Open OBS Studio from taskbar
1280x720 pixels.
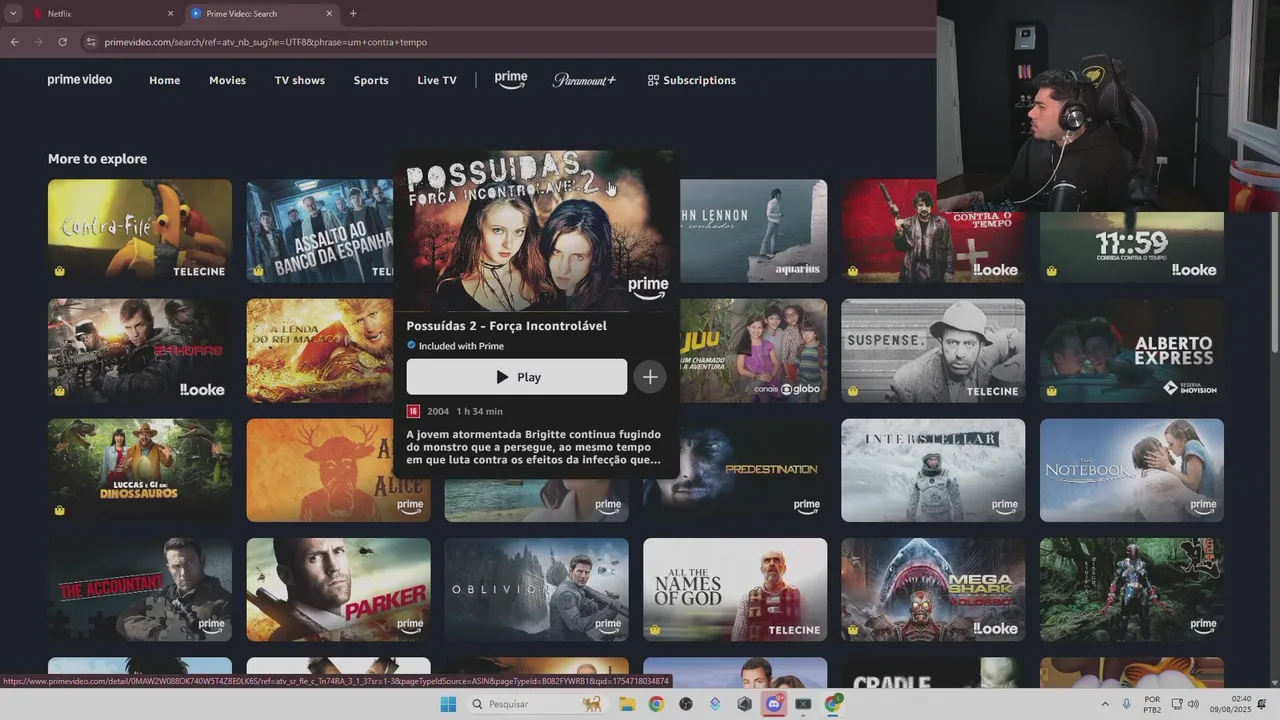(x=686, y=704)
